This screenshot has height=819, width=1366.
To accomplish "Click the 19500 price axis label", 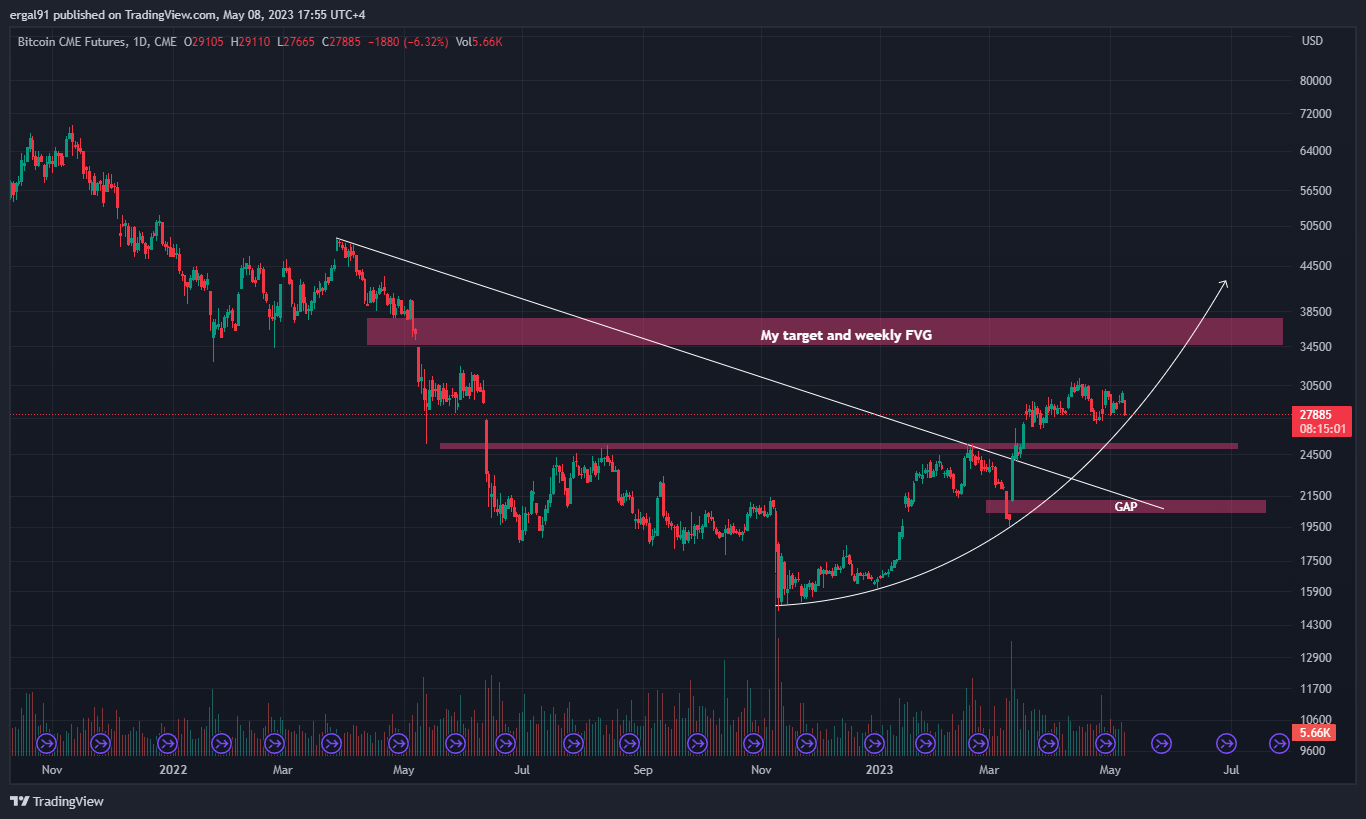I will coord(1316,526).
